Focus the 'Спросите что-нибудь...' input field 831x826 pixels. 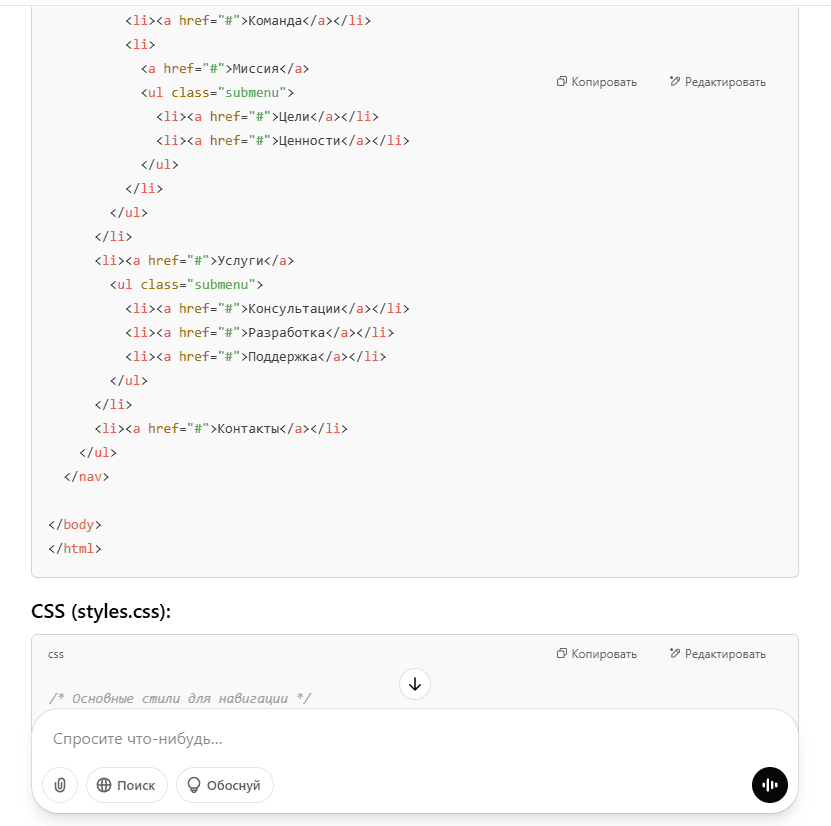[413, 739]
